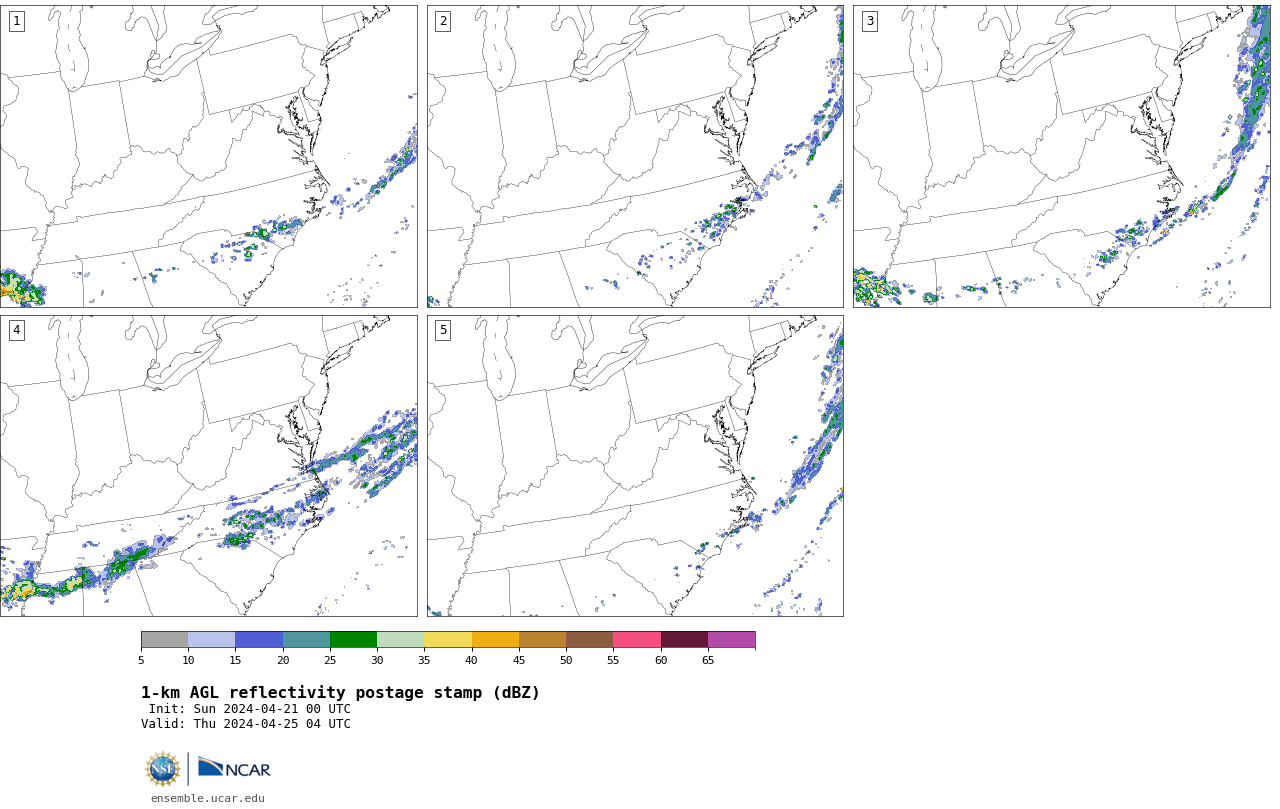The width and height of the screenshot is (1280, 809).
Task: Click the dark green 25-30 dBZ swatch
Action: [353, 640]
